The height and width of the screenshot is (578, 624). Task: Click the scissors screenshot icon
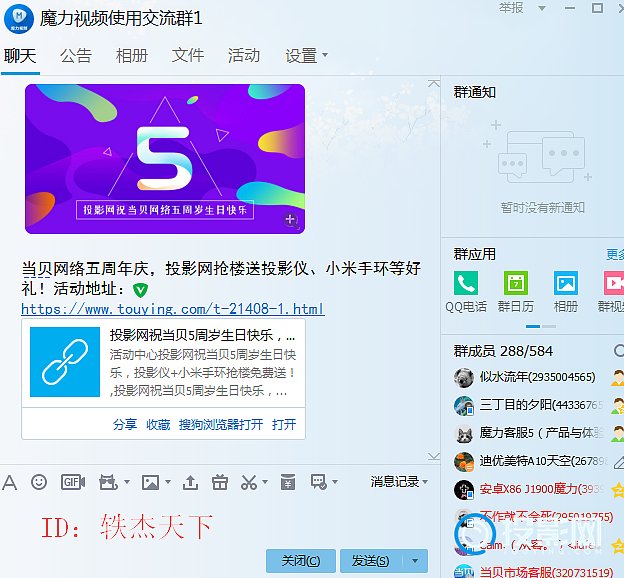point(249,482)
